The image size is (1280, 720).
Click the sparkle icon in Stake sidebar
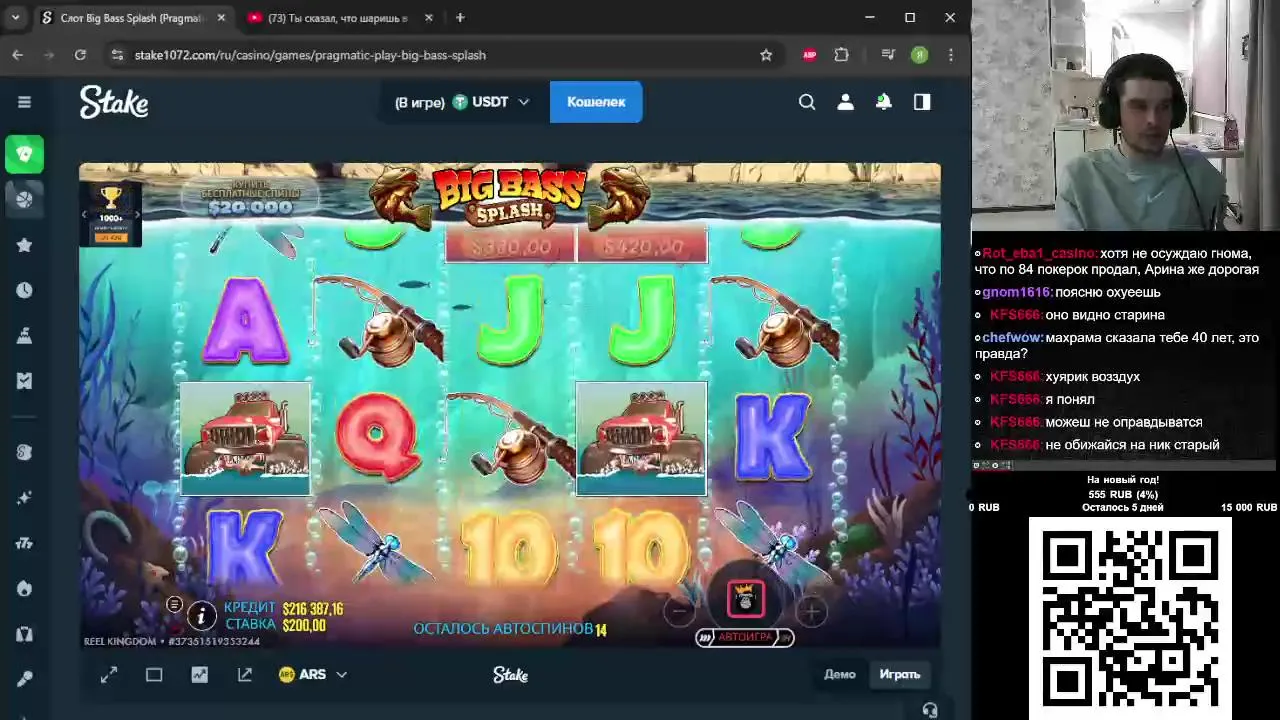coord(24,498)
